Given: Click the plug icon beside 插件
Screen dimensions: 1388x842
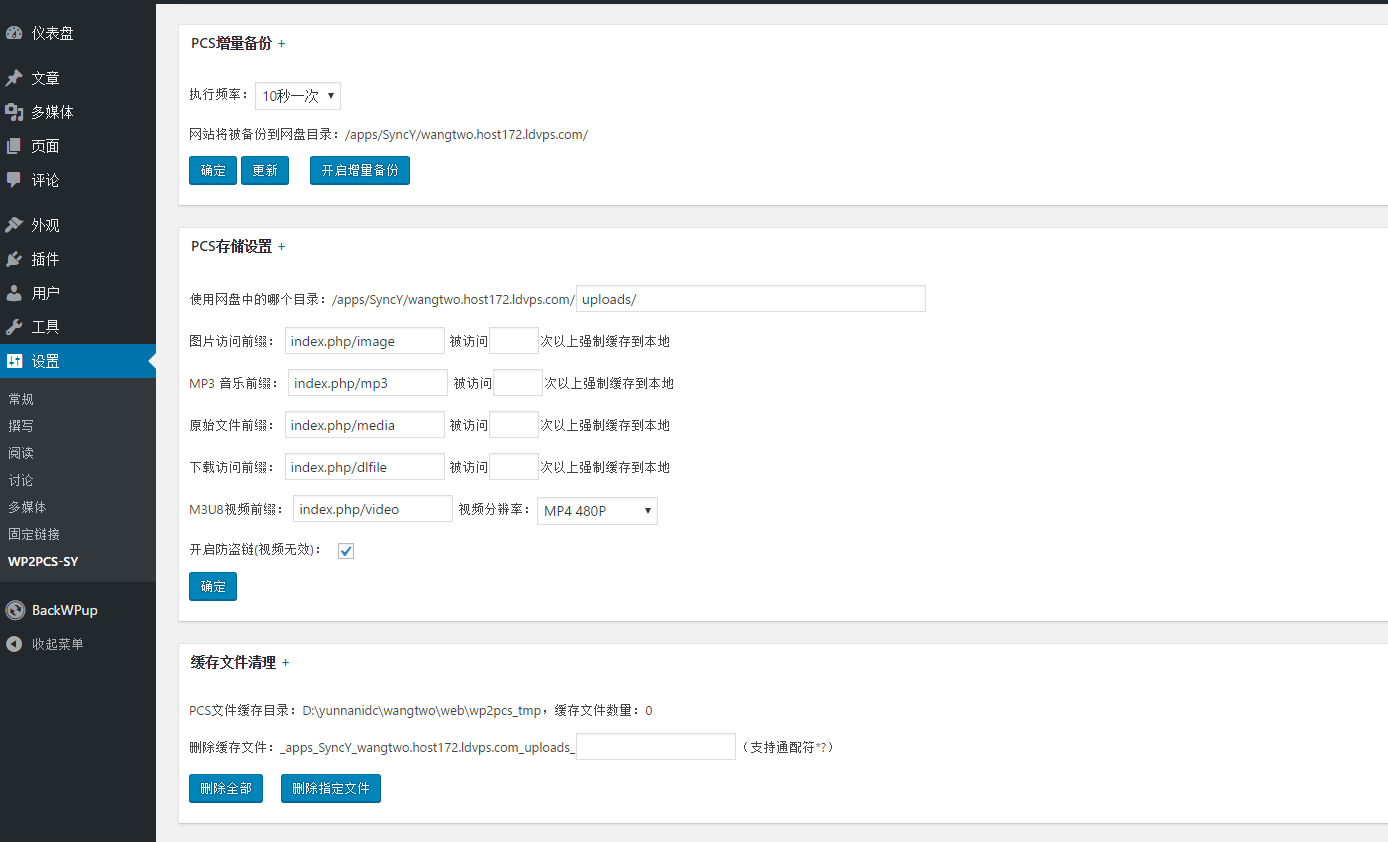Looking at the screenshot, I should click(x=14, y=259).
